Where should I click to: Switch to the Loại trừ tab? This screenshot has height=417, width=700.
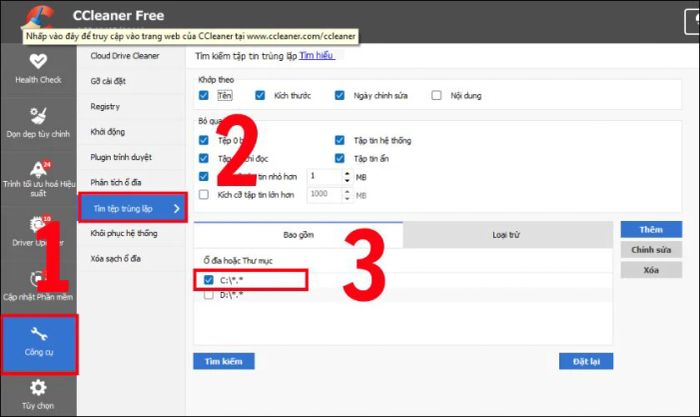507,235
